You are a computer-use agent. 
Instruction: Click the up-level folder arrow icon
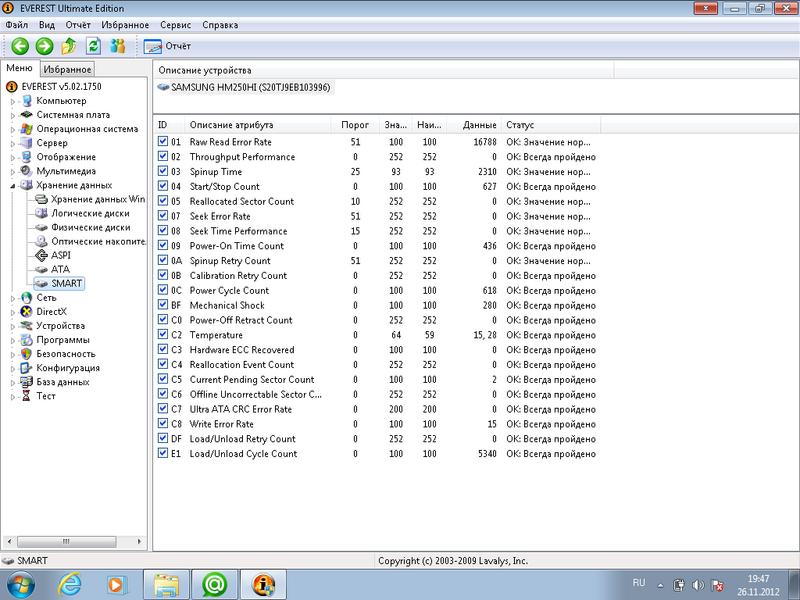point(69,46)
